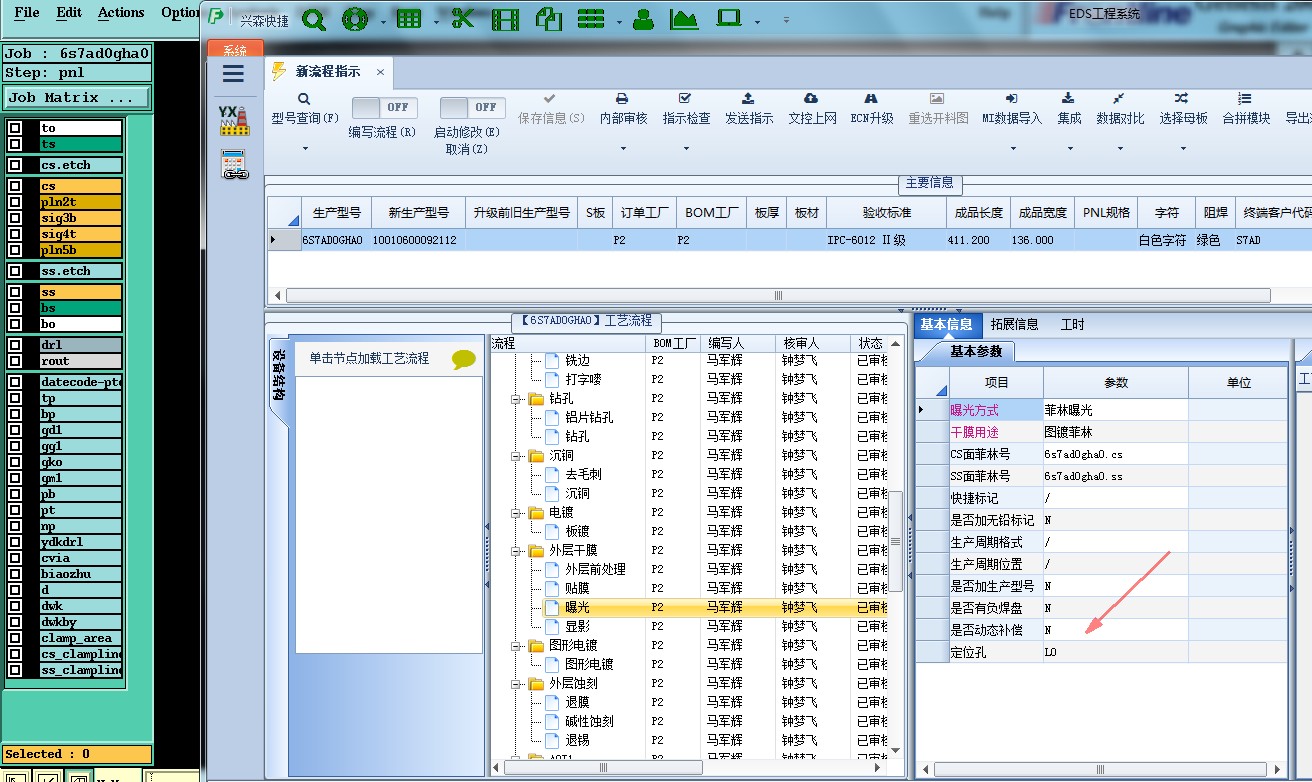This screenshot has height=782, width=1312.
Task: Close the 新流程指示 tab
Action: point(380,72)
